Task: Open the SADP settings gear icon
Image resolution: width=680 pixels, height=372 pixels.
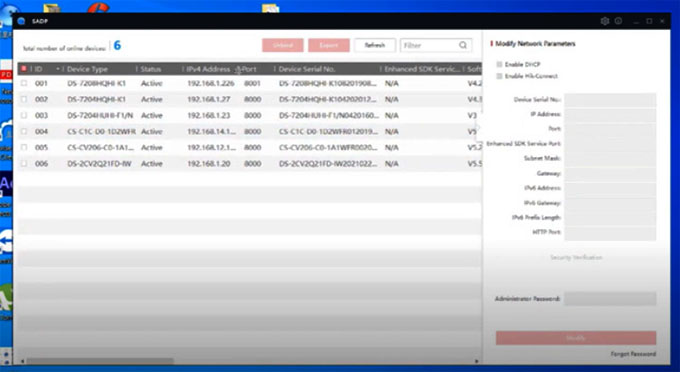Action: coord(605,21)
